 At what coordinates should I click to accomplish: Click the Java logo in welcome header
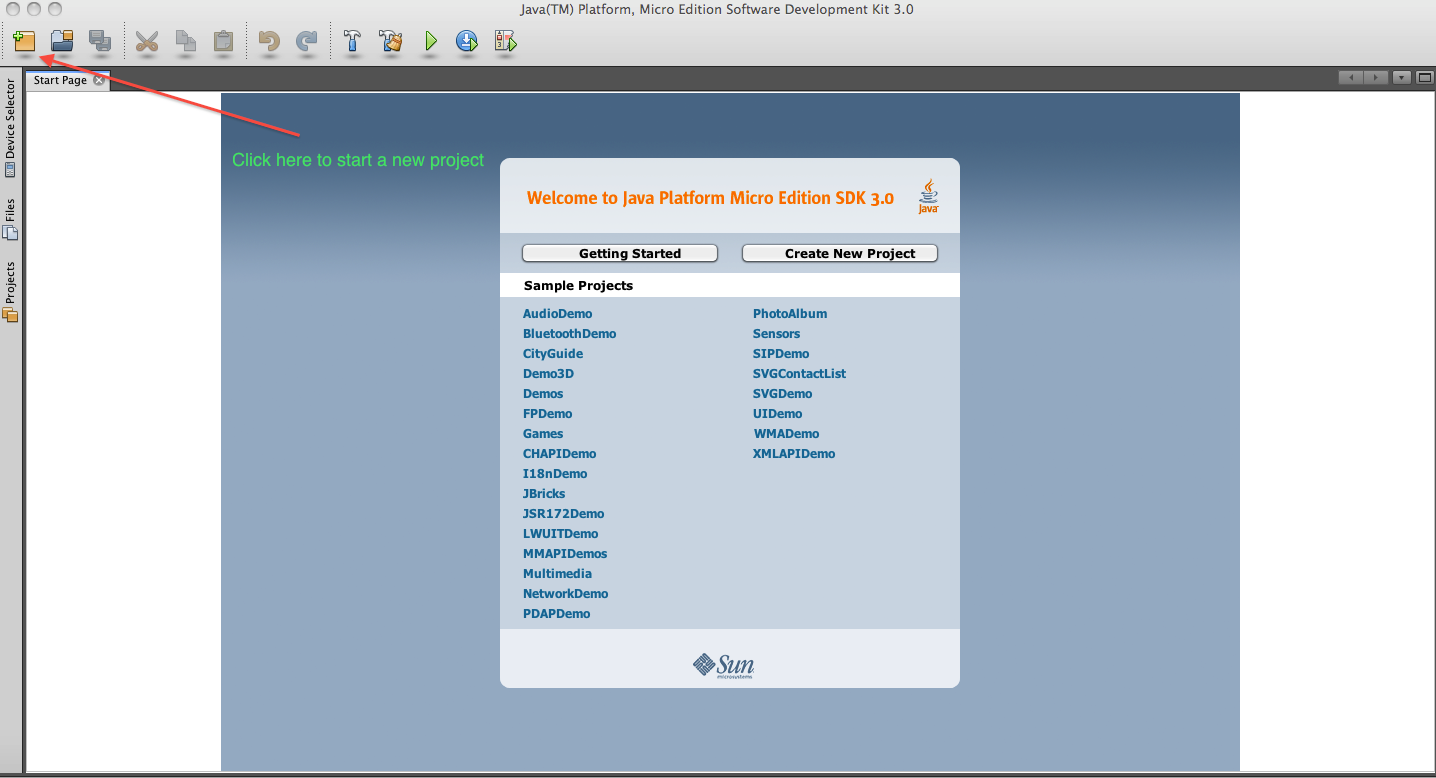(x=928, y=197)
